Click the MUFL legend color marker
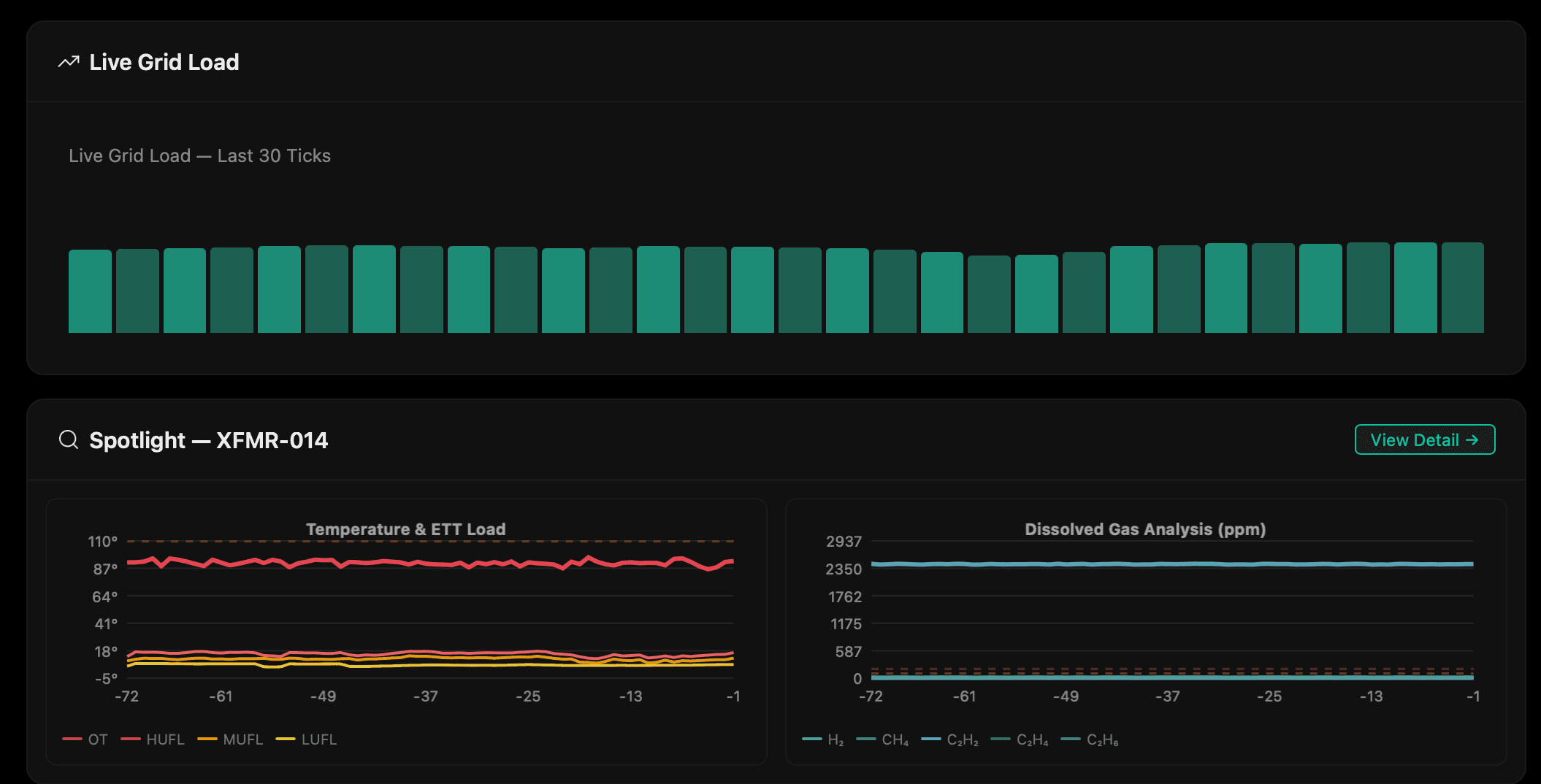Screen dimensions: 1541x784 coord(207,739)
